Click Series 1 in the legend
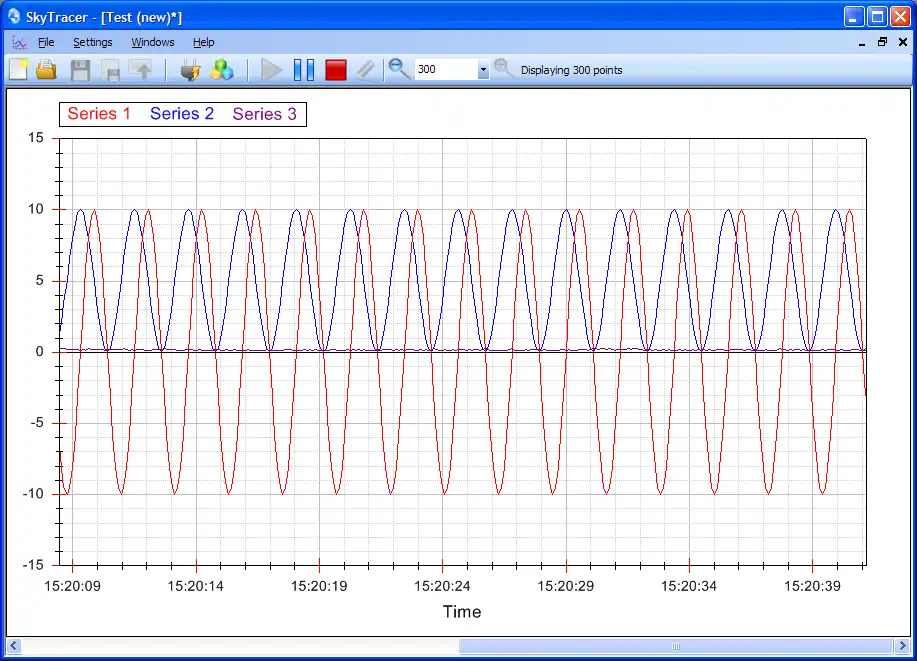 tap(99, 114)
